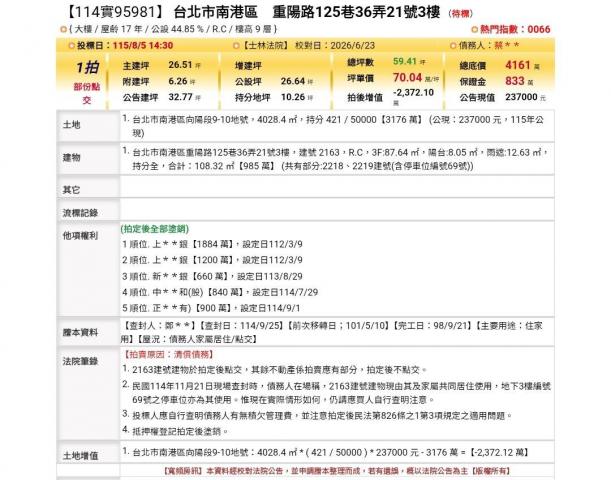
Task: Select the 公告現值 value 237000 in header
Action: [521, 97]
